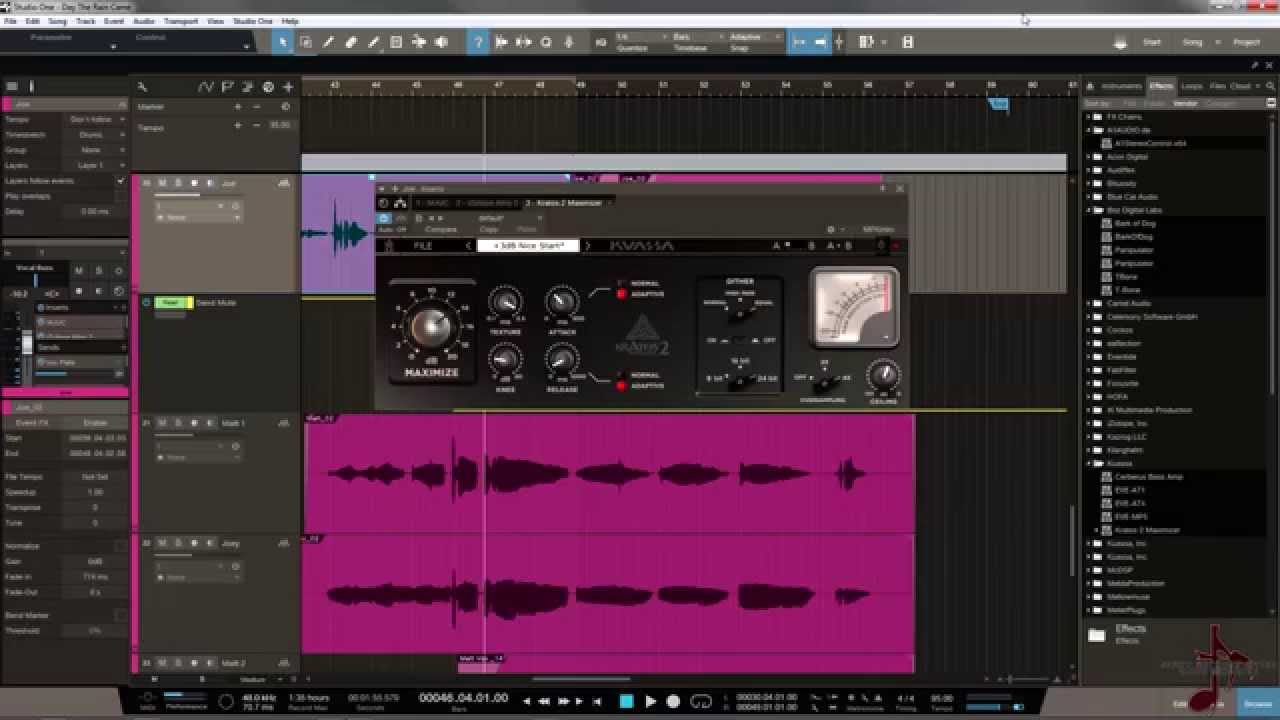The height and width of the screenshot is (720, 1280).
Task: Toggle Bend Marker checkbox
Action: click(121, 615)
